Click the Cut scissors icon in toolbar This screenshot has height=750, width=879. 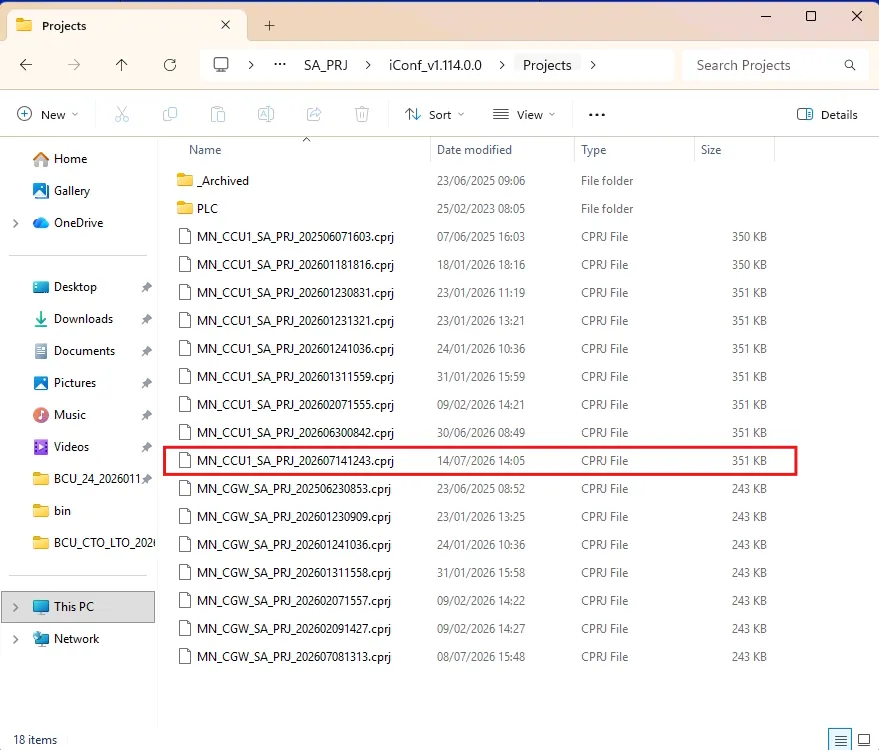click(x=122, y=114)
